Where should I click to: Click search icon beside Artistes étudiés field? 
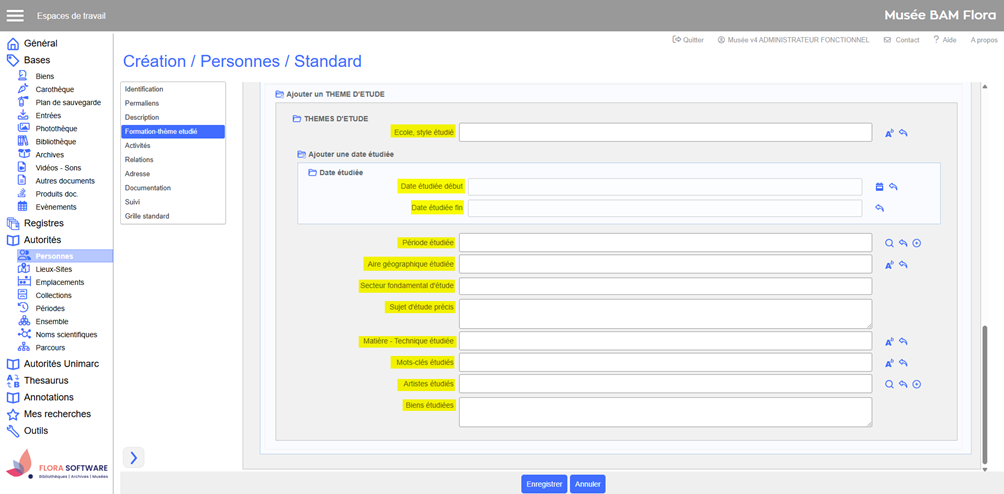click(889, 384)
